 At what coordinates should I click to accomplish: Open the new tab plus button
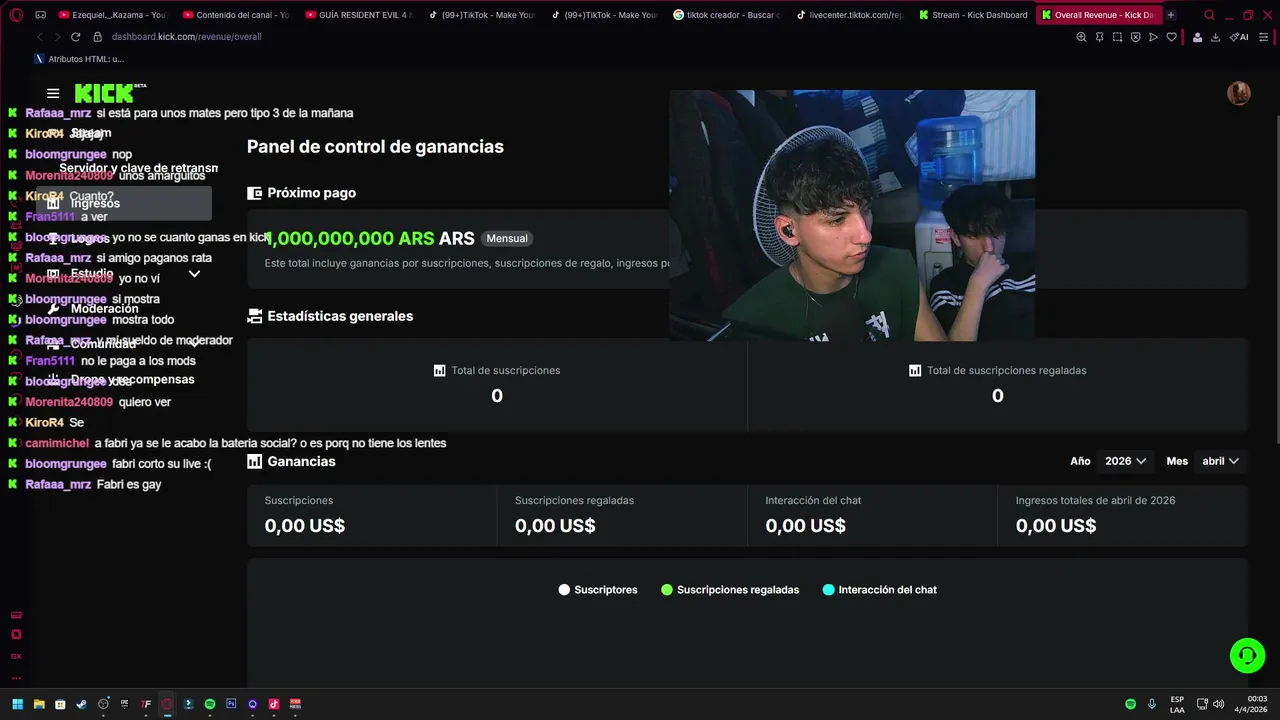[x=1171, y=15]
